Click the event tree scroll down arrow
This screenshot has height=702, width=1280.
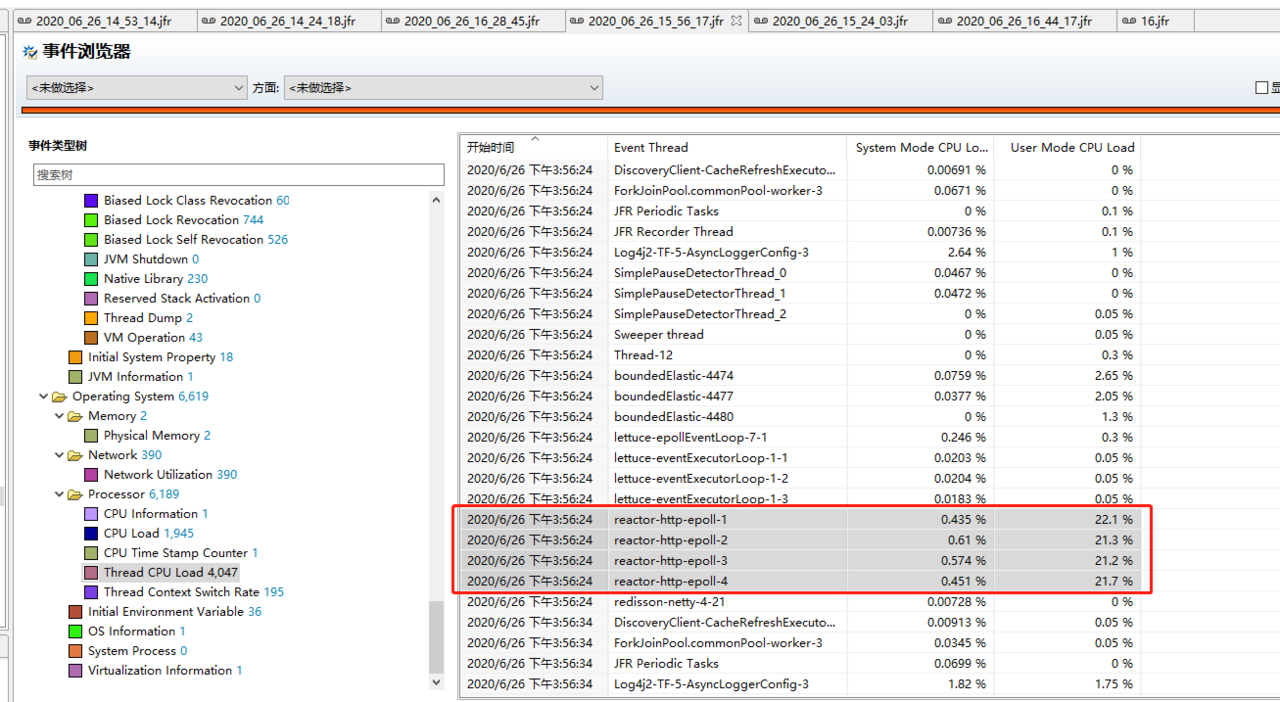pyautogui.click(x=436, y=681)
